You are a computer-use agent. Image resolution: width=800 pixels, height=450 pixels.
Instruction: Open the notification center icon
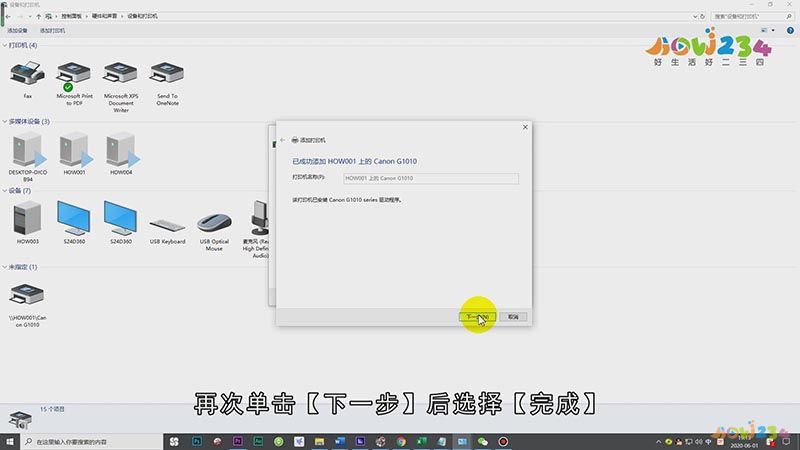point(786,442)
